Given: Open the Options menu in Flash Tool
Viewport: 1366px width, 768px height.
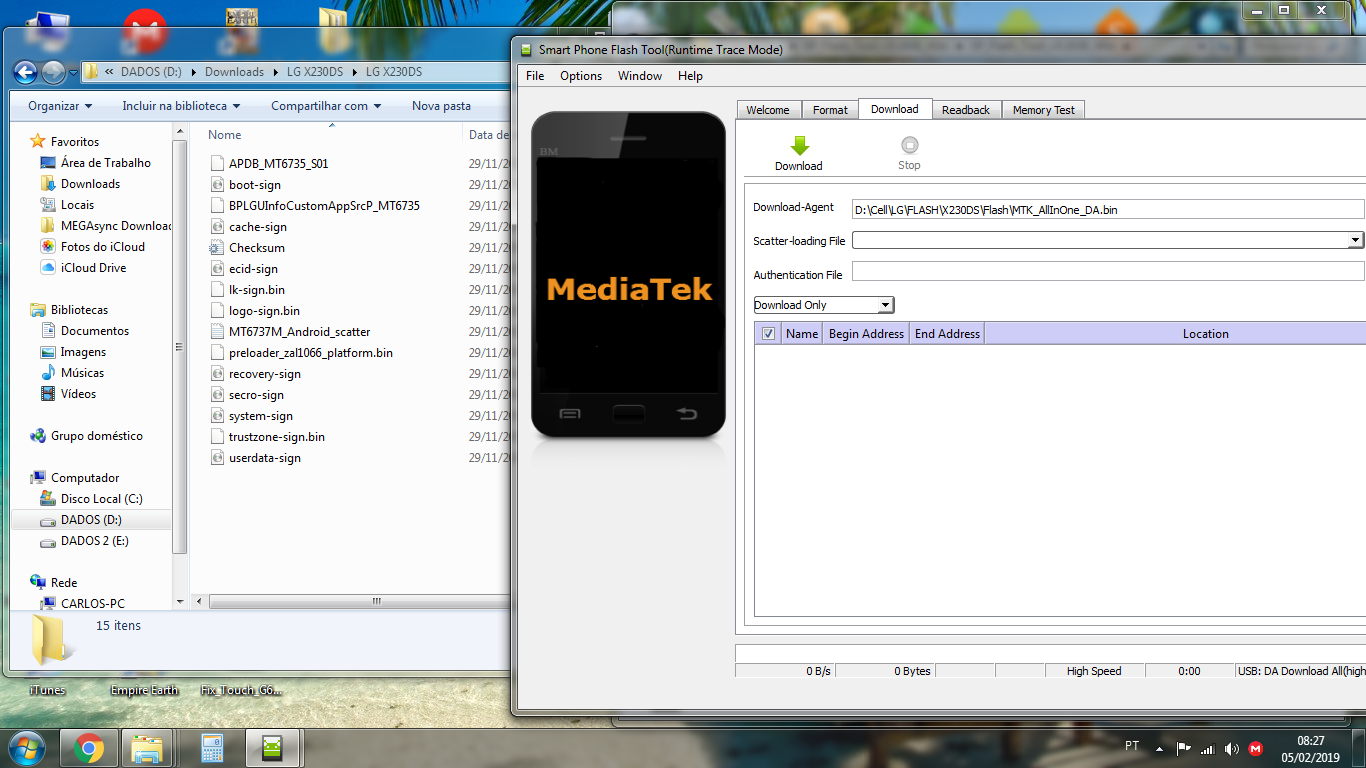Looking at the screenshot, I should pos(581,76).
